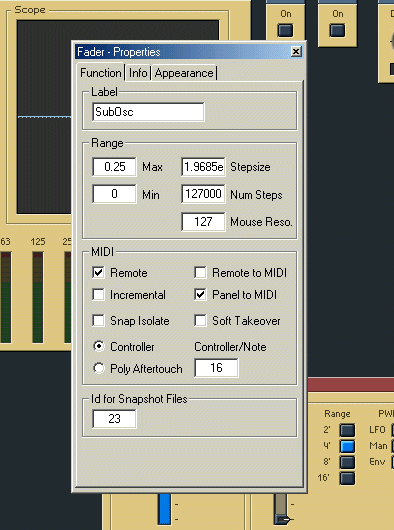This screenshot has width=394, height=530.
Task: Select the Poly Aftertouch radio button
Action: coord(99,368)
